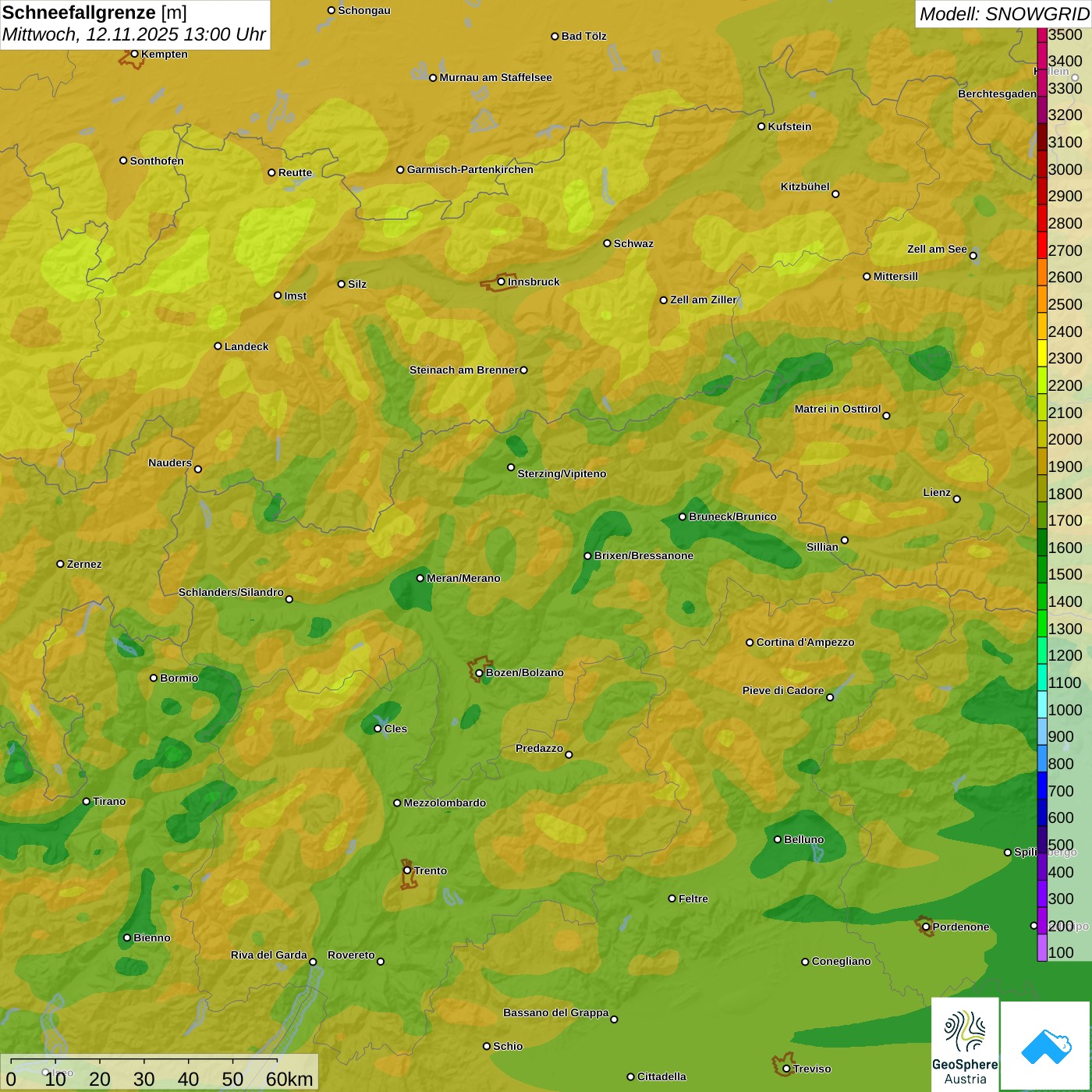
Task: Click the Schongau town label
Action: point(364,10)
